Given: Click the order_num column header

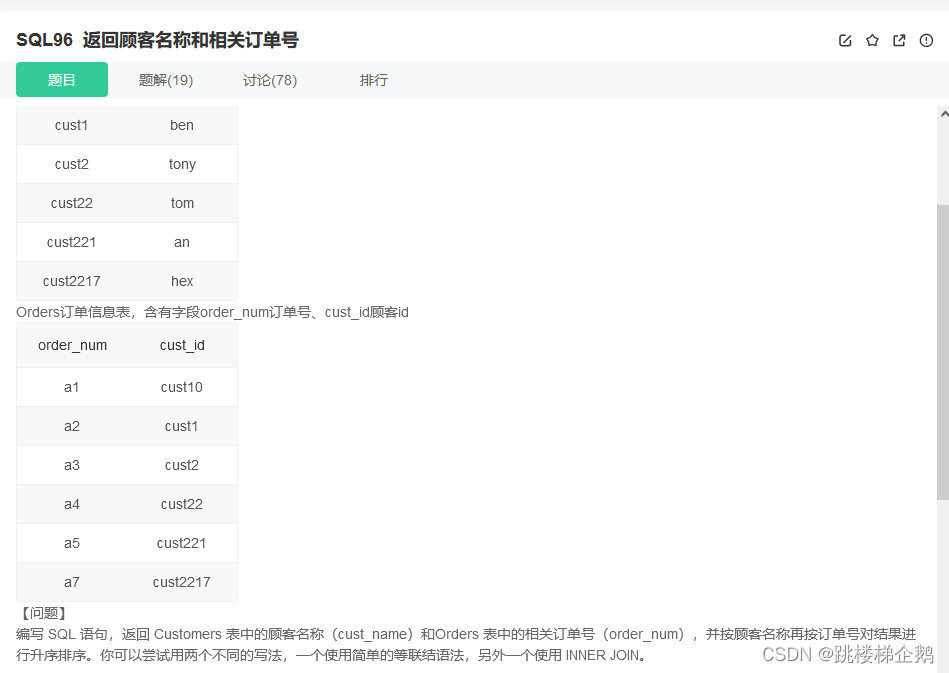Looking at the screenshot, I should click(x=72, y=345).
